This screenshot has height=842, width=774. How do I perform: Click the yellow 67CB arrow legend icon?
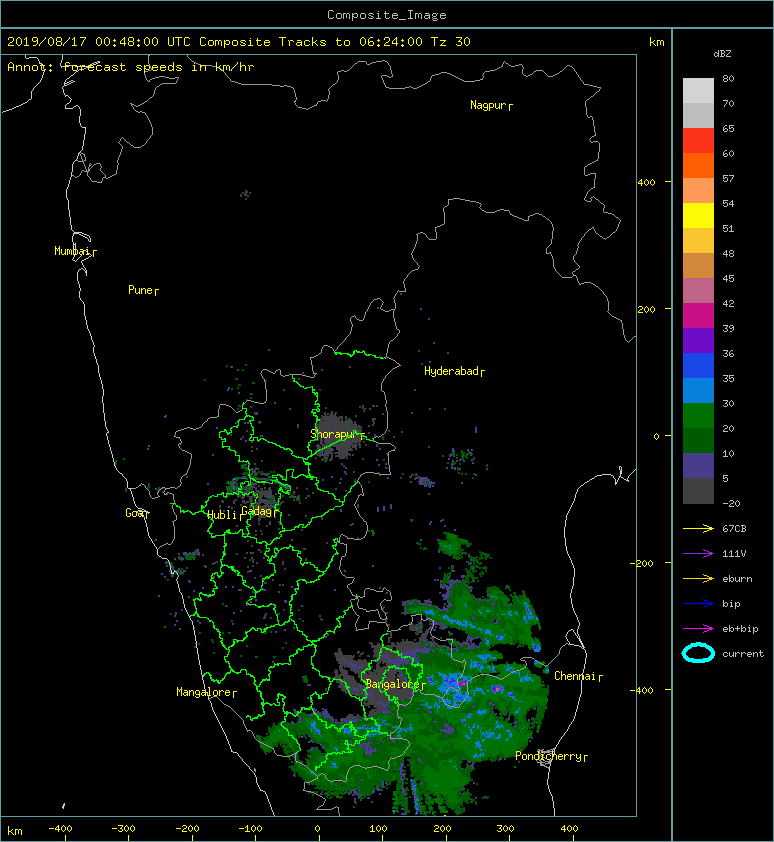698,529
